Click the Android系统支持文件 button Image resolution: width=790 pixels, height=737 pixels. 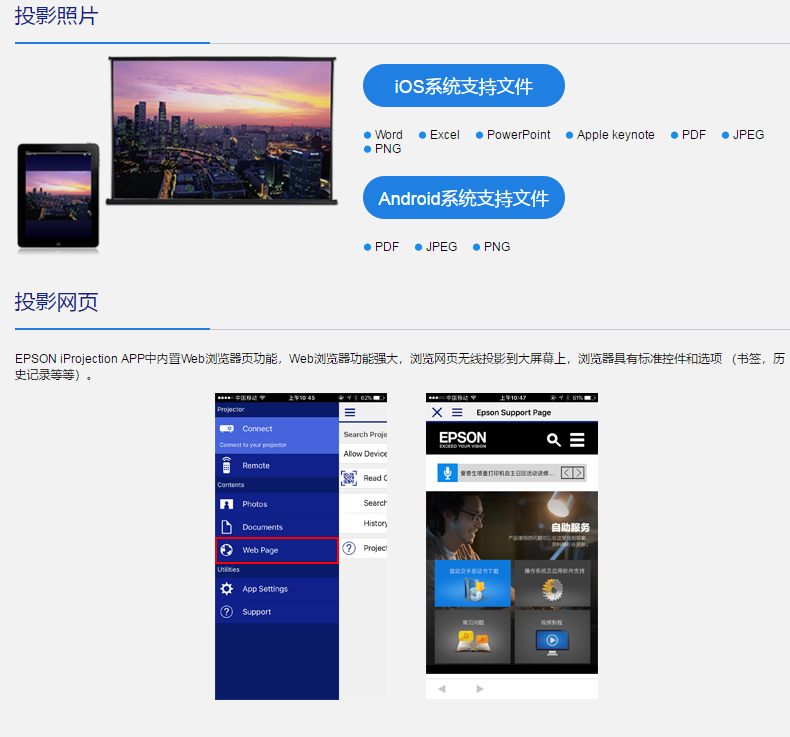(463, 198)
